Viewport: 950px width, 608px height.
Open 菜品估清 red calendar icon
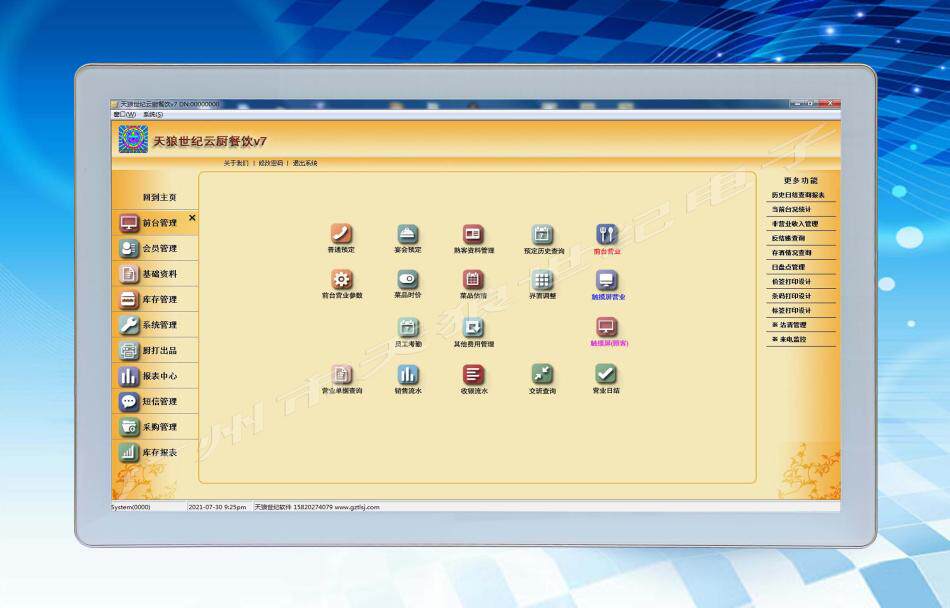(x=473, y=280)
